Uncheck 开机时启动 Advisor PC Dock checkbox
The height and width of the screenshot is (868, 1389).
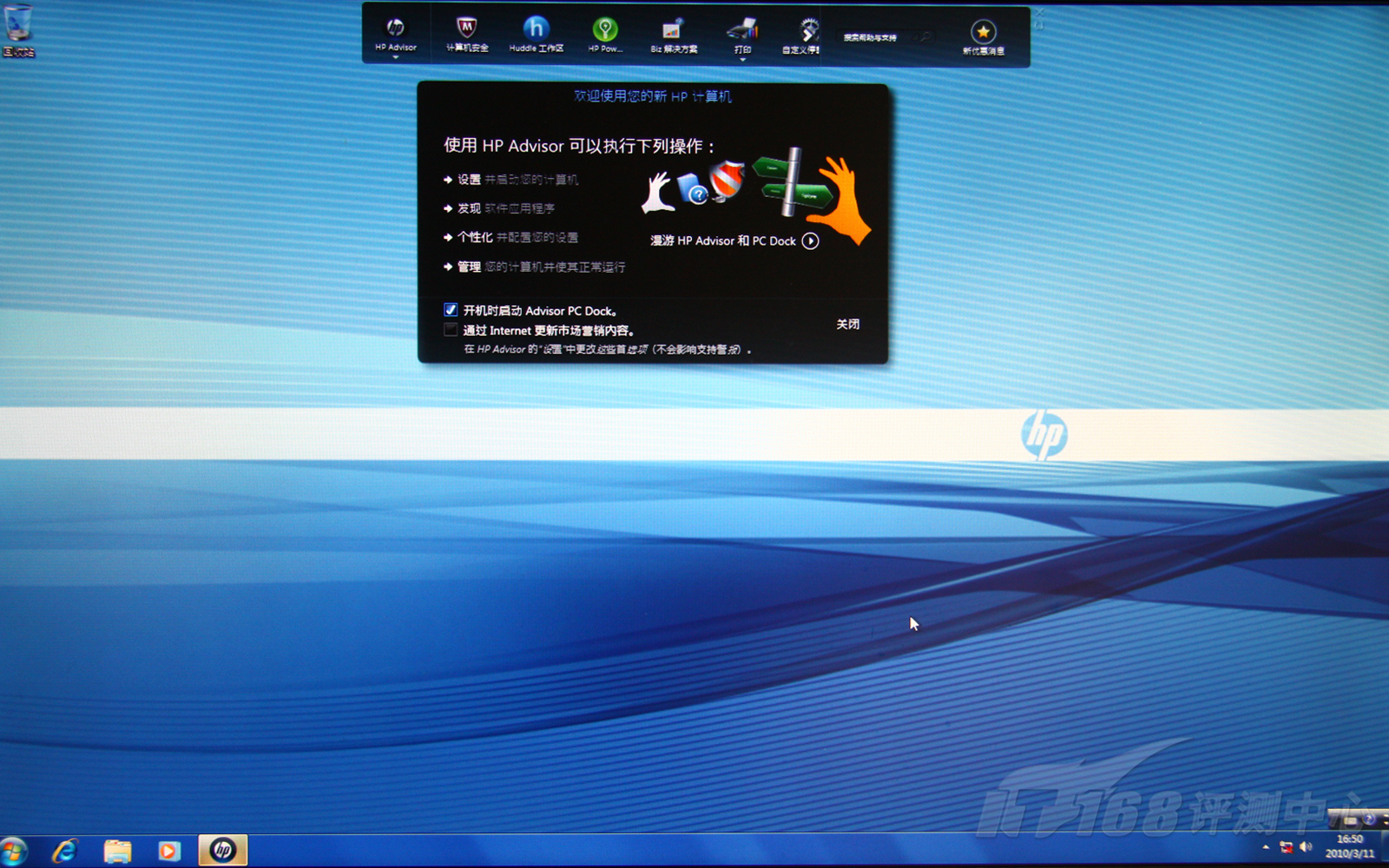pyautogui.click(x=451, y=310)
